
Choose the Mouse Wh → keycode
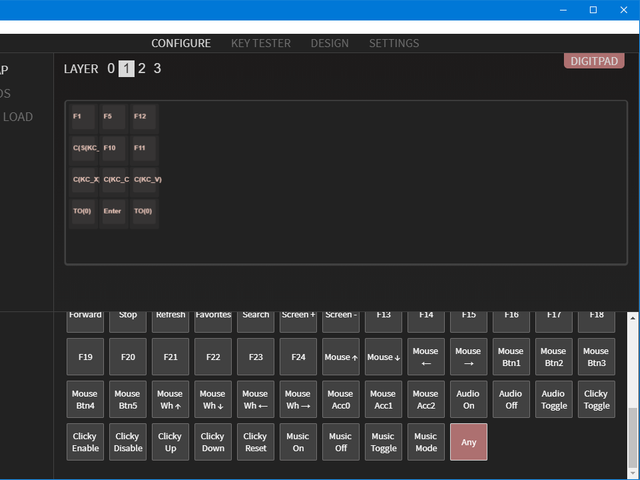(x=298, y=399)
